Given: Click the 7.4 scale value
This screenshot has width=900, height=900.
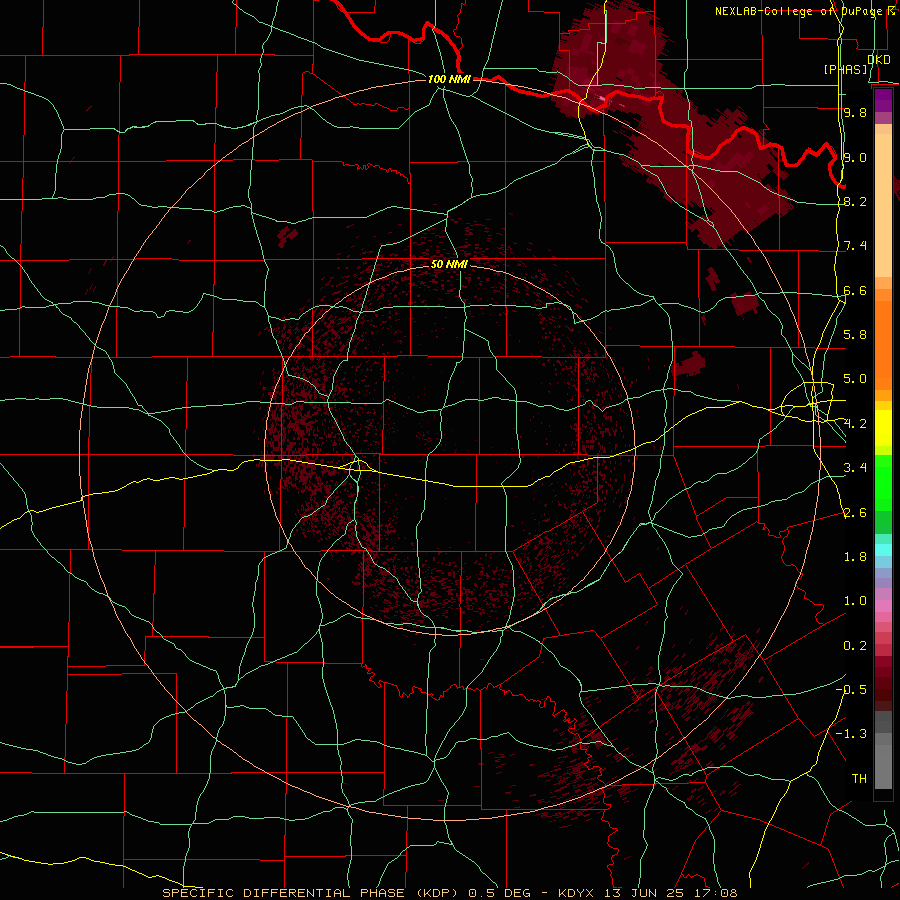Looking at the screenshot, I should [855, 246].
